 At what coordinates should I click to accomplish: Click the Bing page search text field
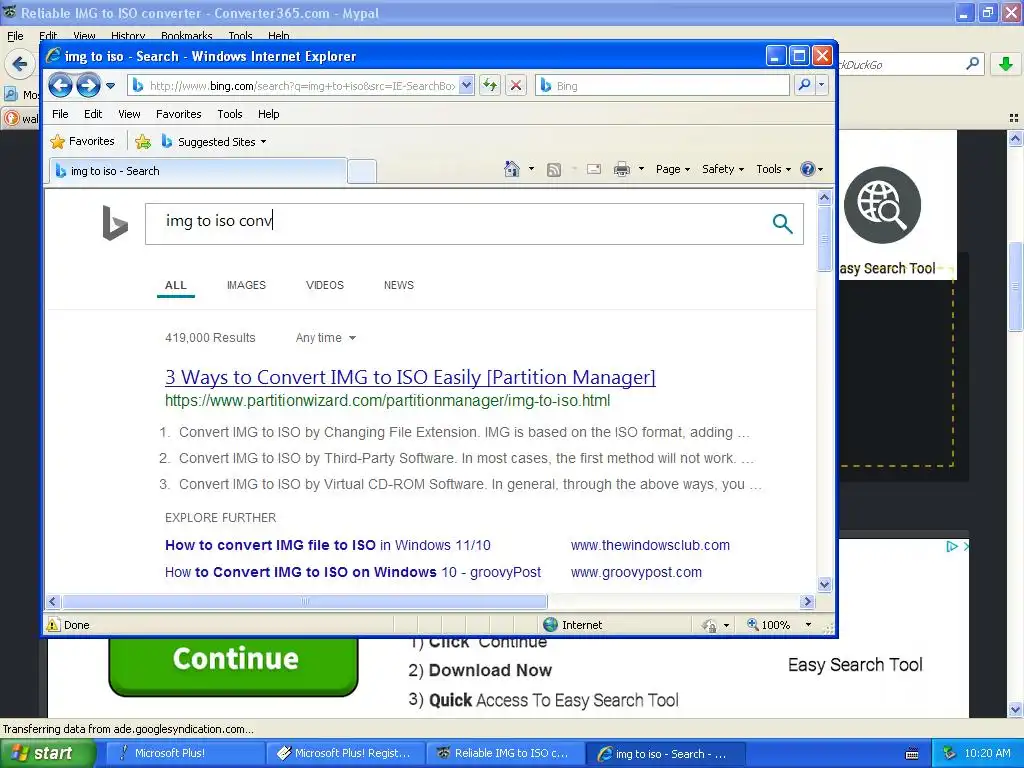click(454, 223)
